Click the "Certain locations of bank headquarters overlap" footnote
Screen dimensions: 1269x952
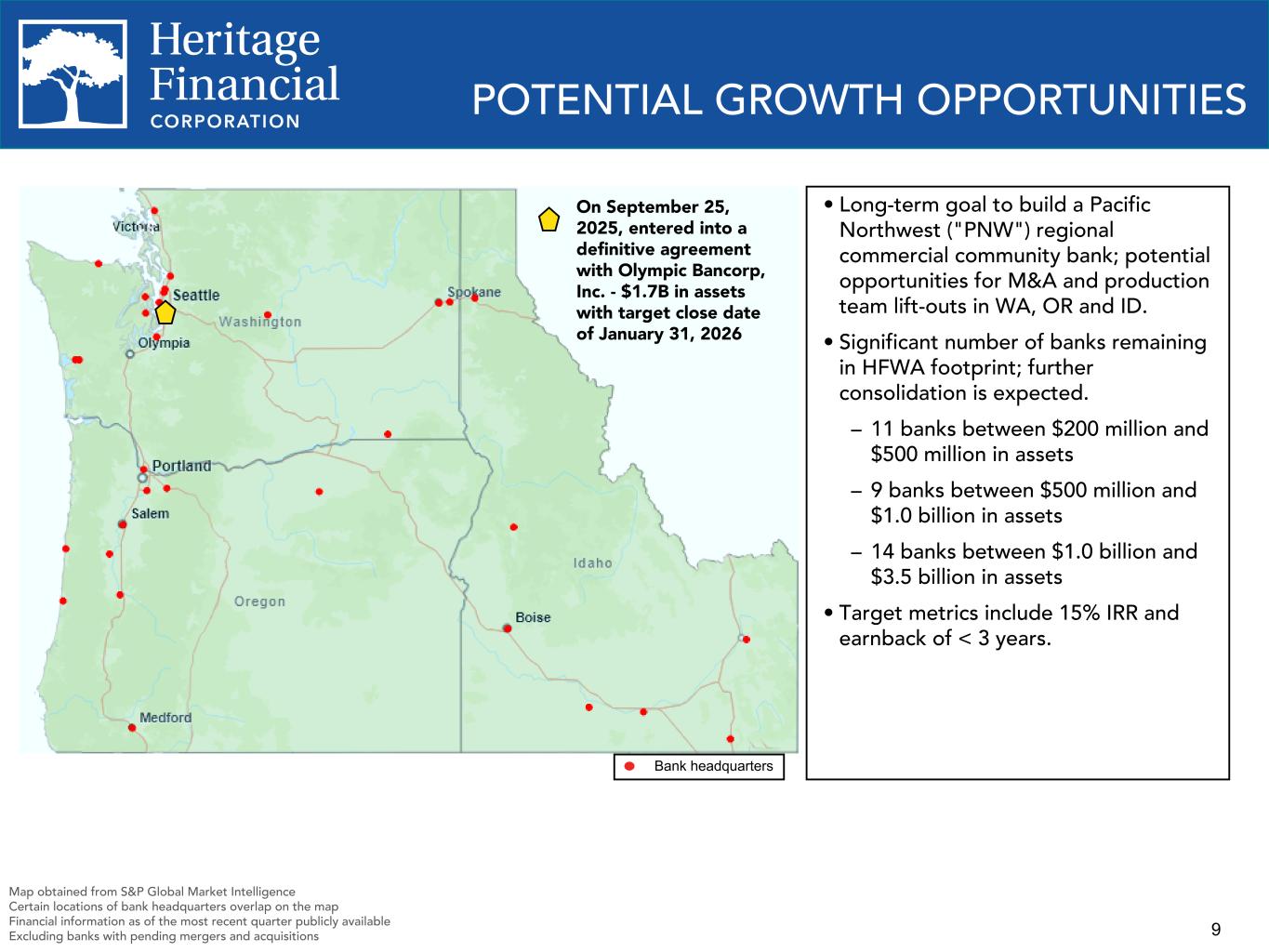click(174, 907)
